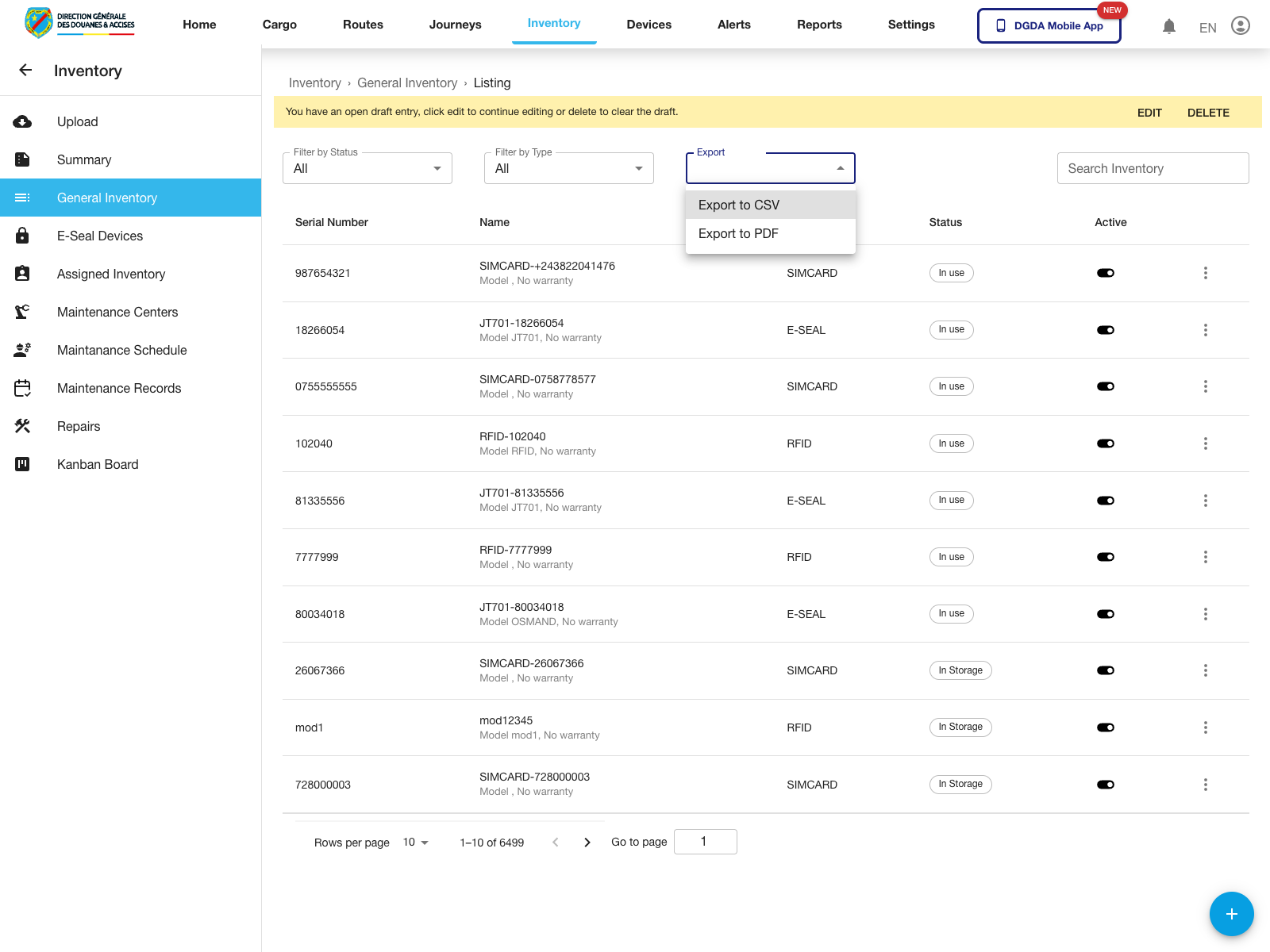Click the notifications bell icon
1270x952 pixels.
[x=1168, y=25]
